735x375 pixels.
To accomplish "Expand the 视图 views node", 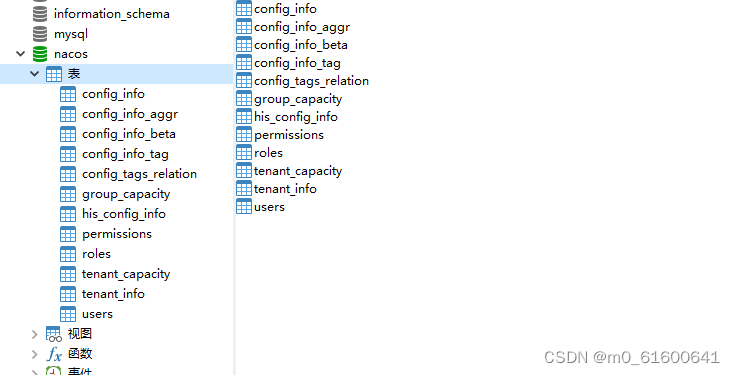I will (x=34, y=334).
